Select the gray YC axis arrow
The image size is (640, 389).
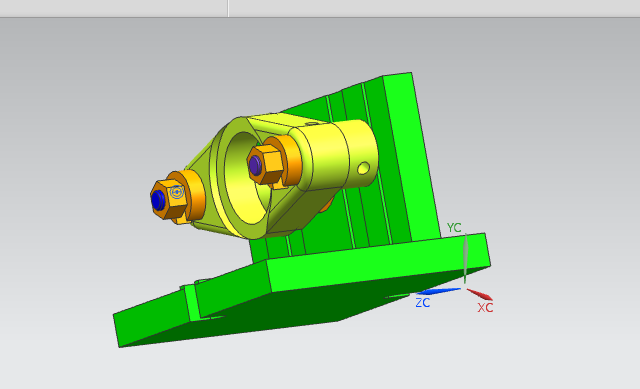coord(465,258)
